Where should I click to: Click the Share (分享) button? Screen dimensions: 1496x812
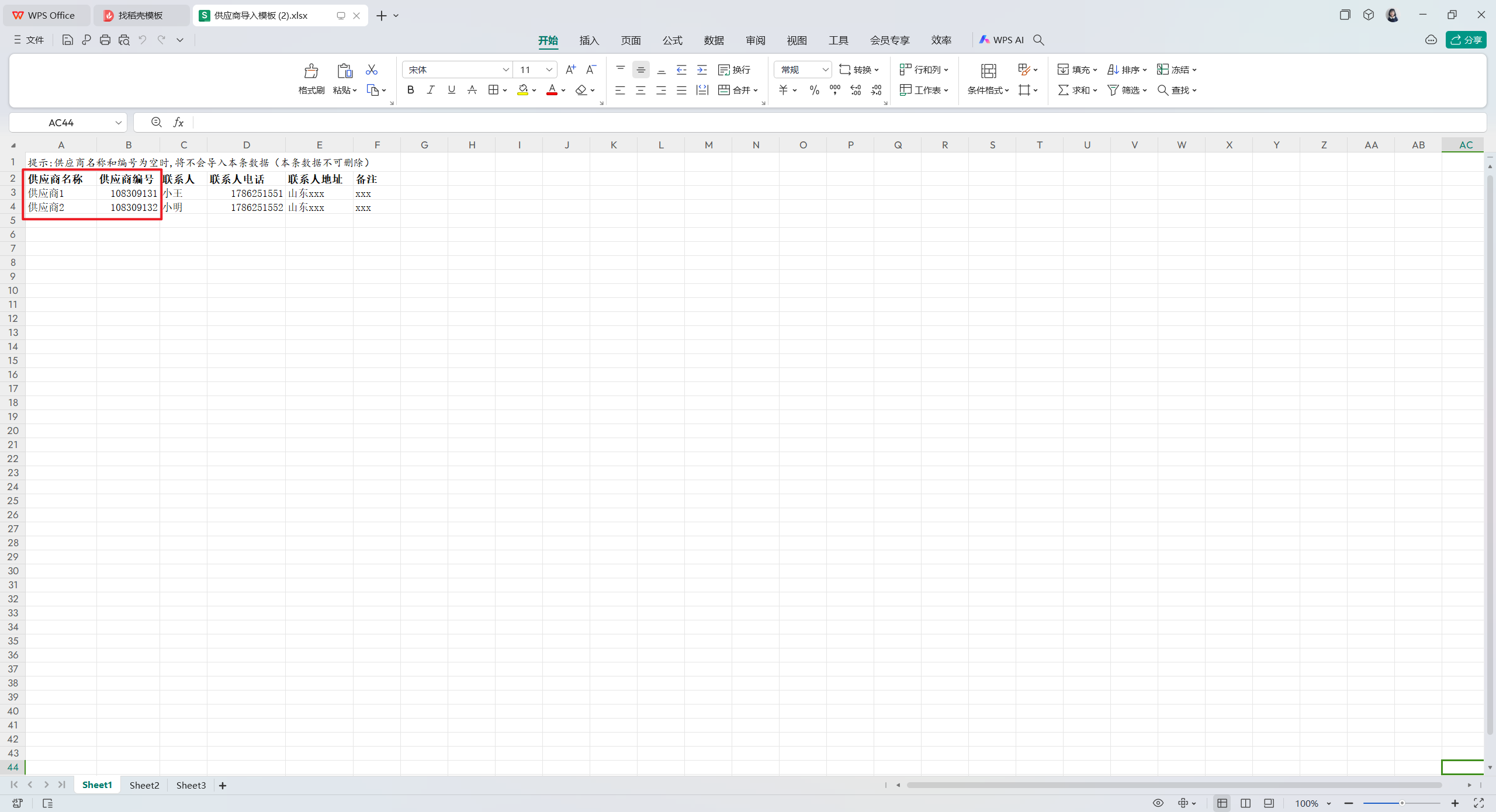pyautogui.click(x=1466, y=40)
